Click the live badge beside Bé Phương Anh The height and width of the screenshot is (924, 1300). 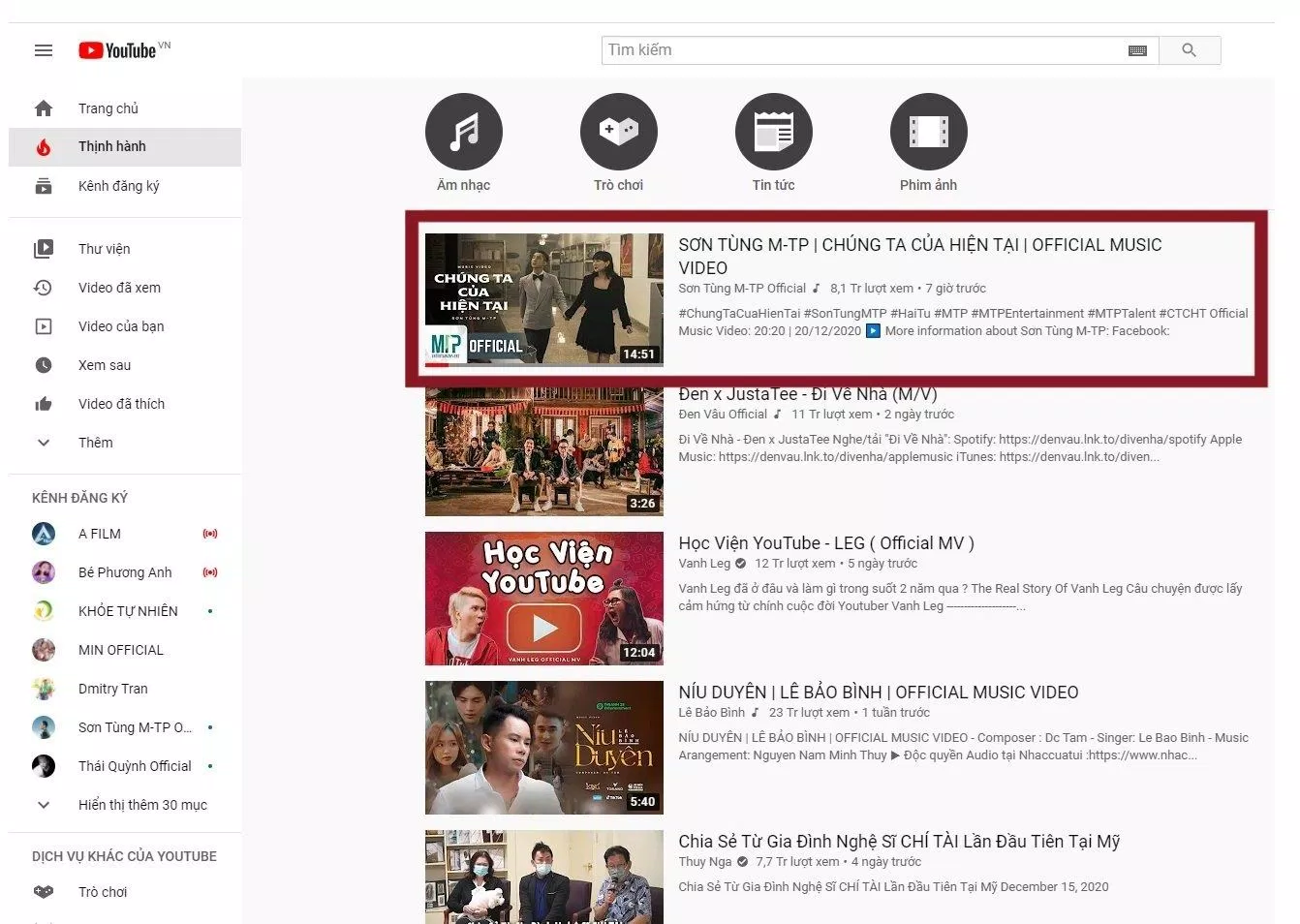(x=210, y=571)
